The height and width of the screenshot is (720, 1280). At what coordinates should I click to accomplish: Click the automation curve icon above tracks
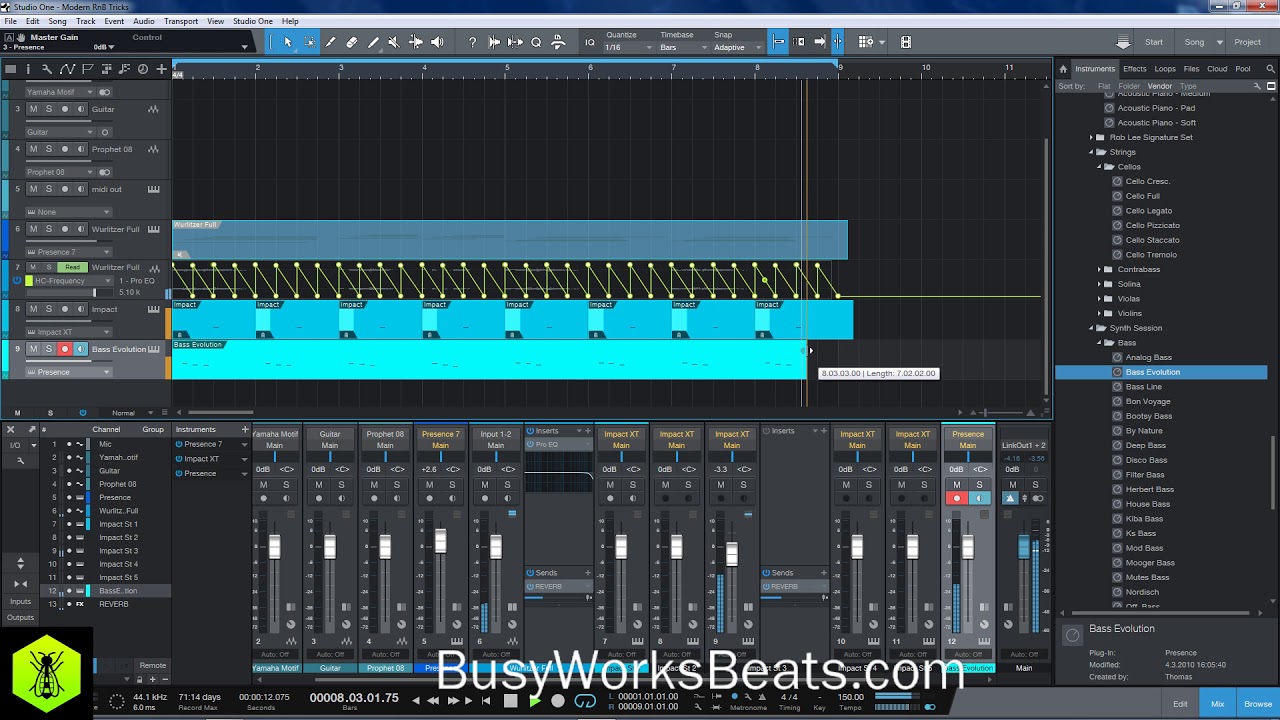tap(67, 69)
